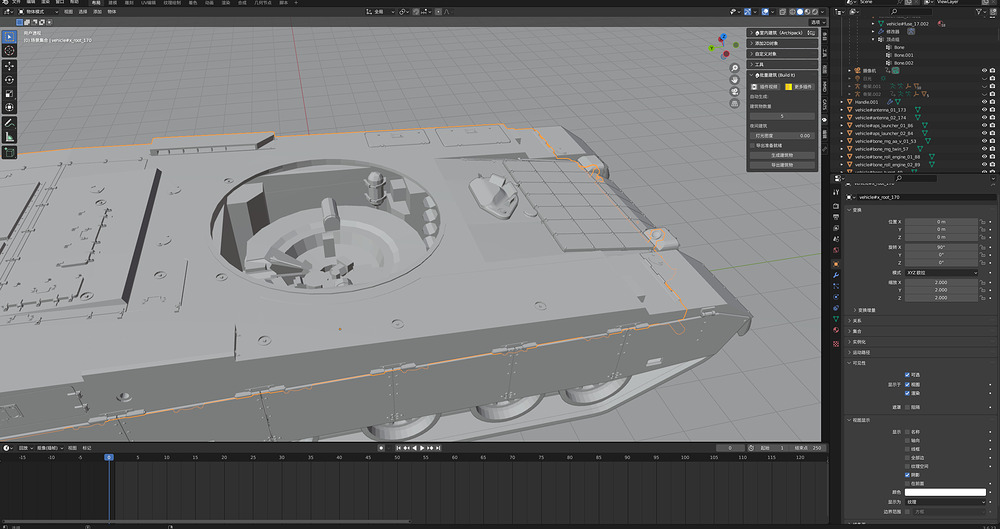Click the white object color swatch
The height and width of the screenshot is (529, 1000).
pos(945,492)
